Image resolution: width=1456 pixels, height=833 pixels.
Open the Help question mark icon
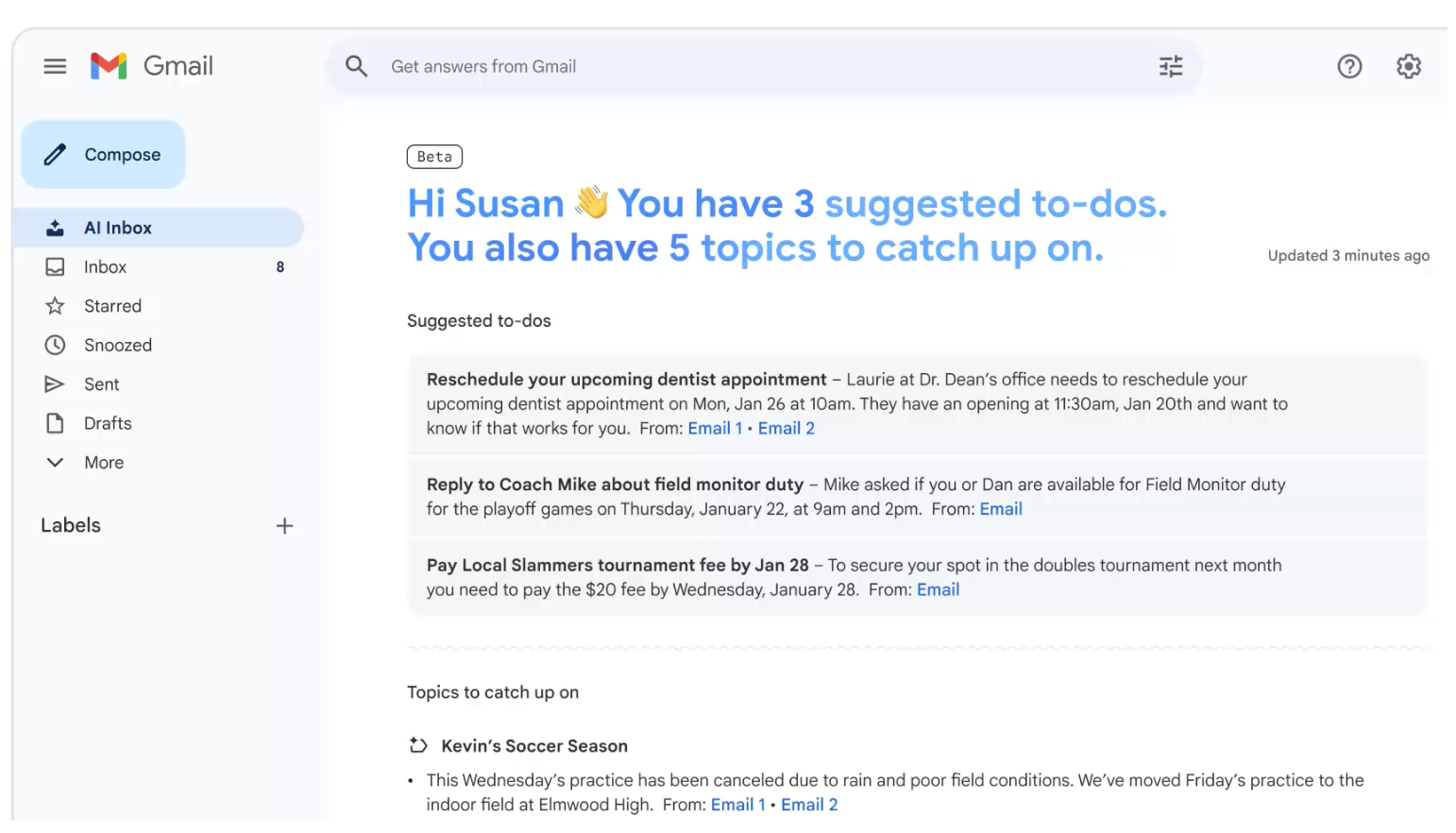coord(1348,66)
